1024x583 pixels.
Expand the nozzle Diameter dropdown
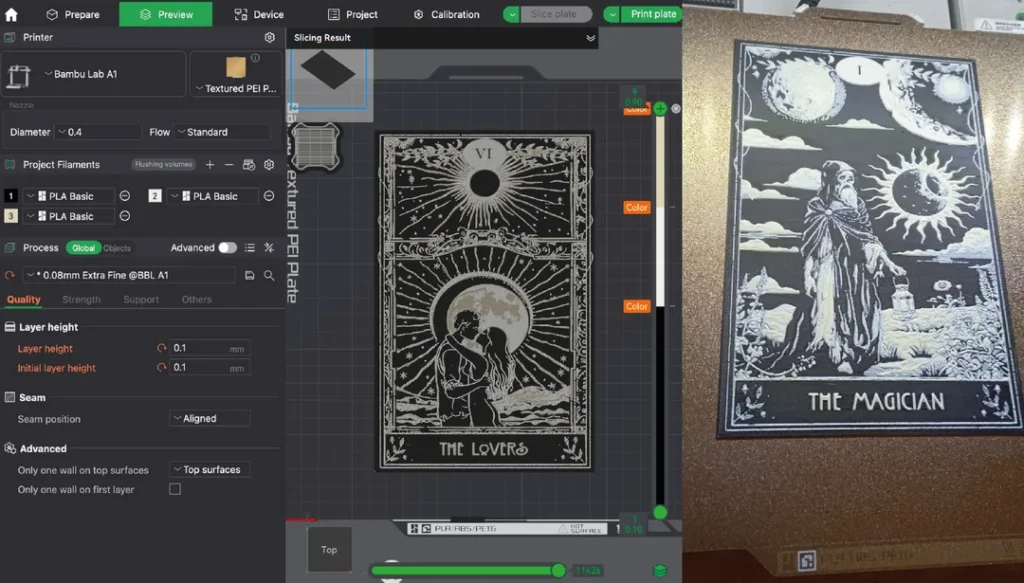[98, 132]
